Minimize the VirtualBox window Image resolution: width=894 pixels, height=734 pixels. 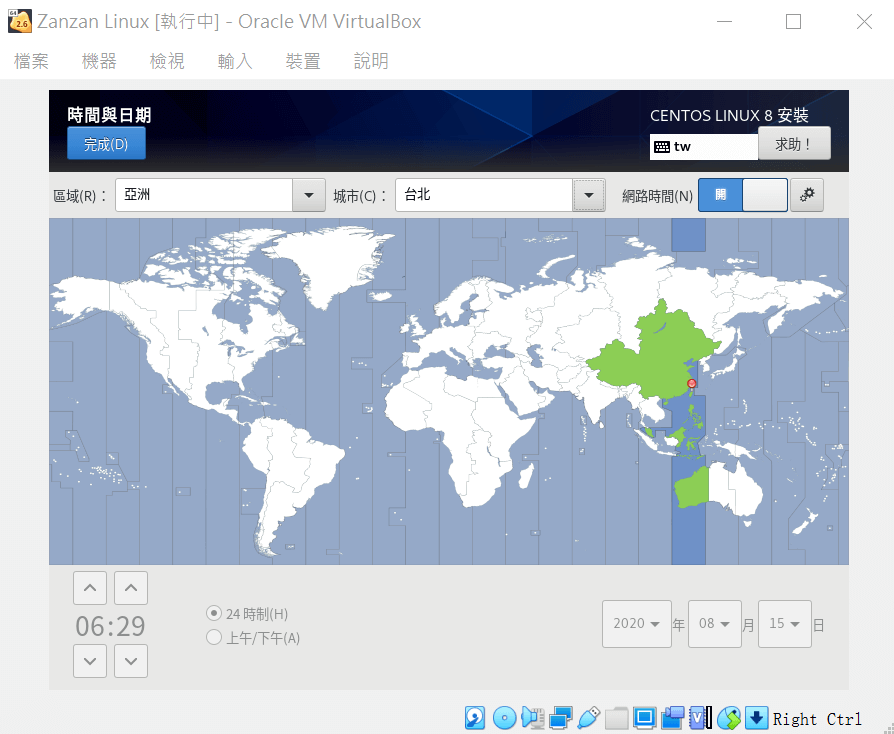(724, 22)
